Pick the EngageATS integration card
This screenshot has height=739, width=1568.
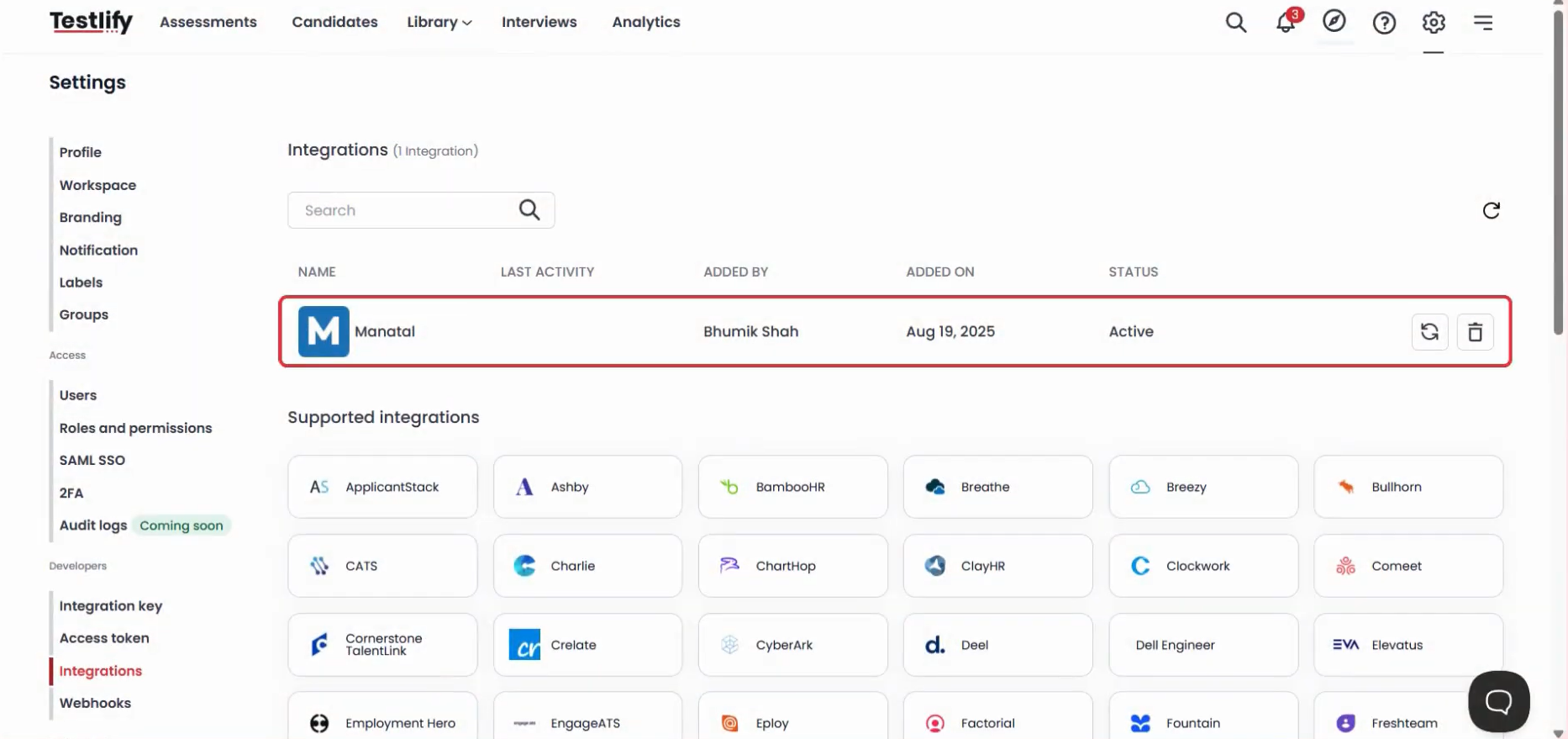pyautogui.click(x=587, y=715)
